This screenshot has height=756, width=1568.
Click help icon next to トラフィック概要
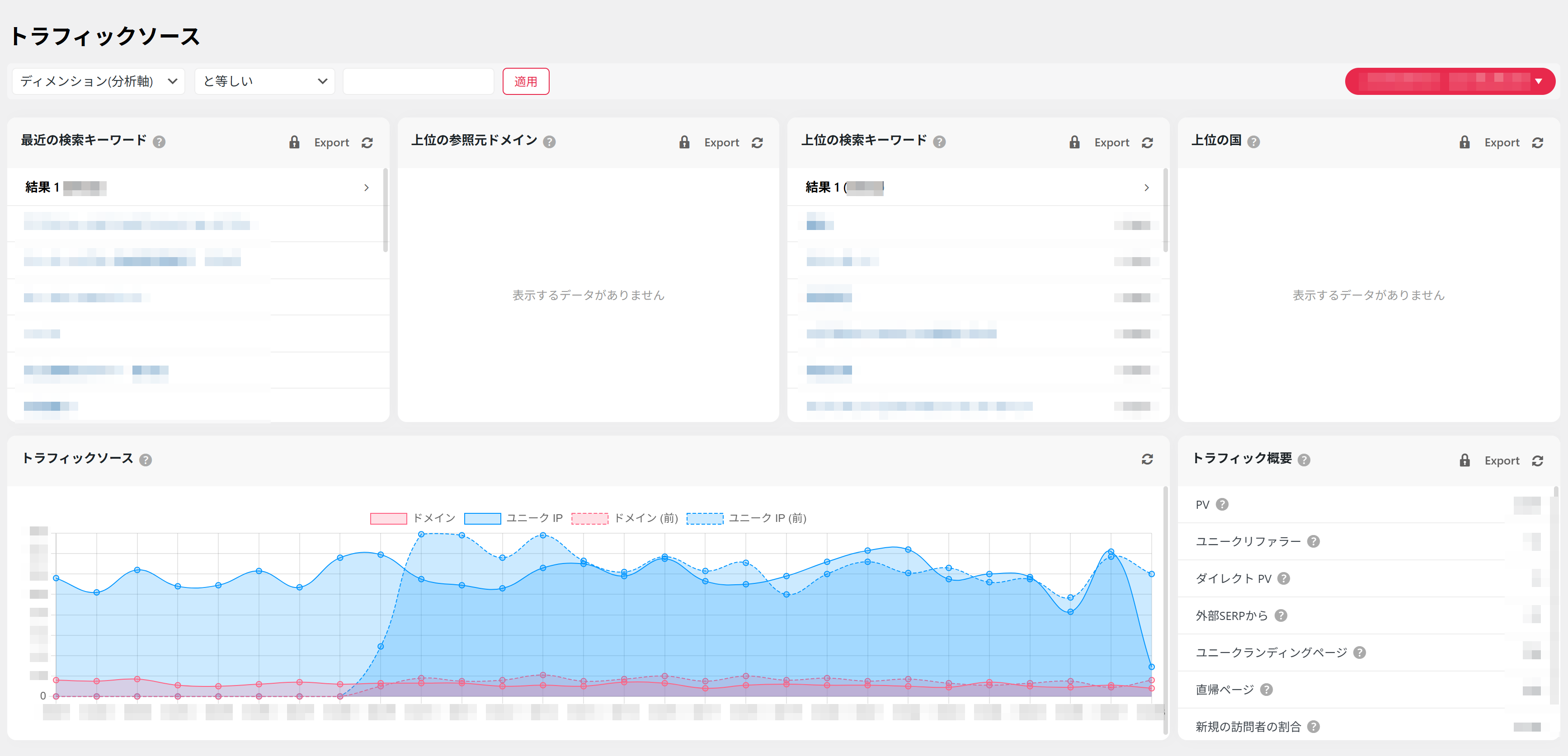point(1304,460)
